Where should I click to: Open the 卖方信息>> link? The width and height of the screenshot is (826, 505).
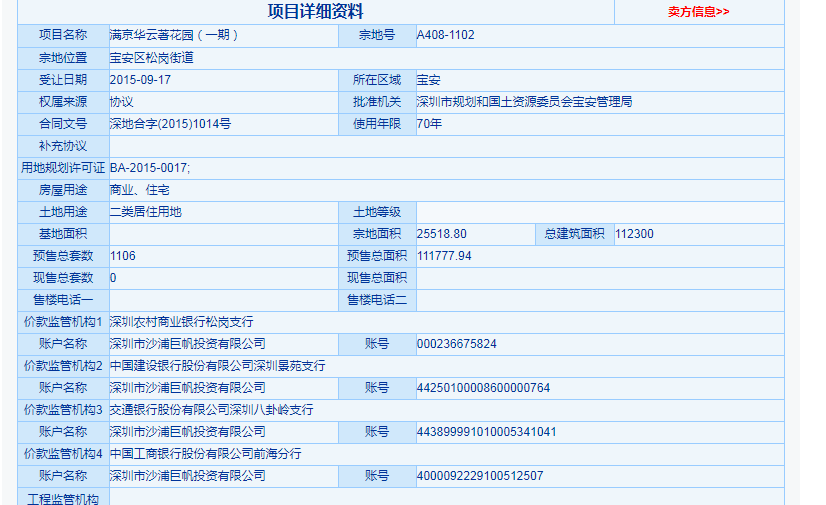coord(698,12)
